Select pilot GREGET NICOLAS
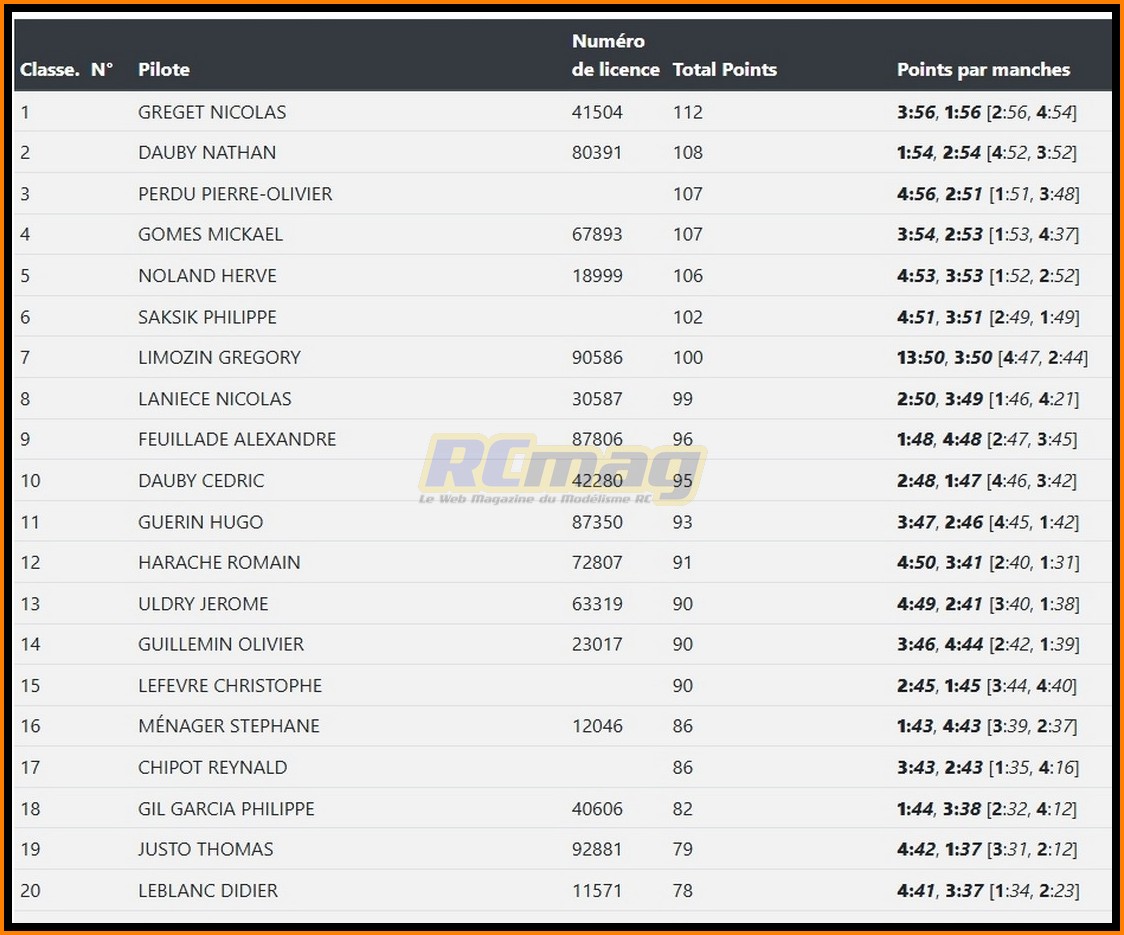This screenshot has width=1124, height=935. click(x=212, y=112)
